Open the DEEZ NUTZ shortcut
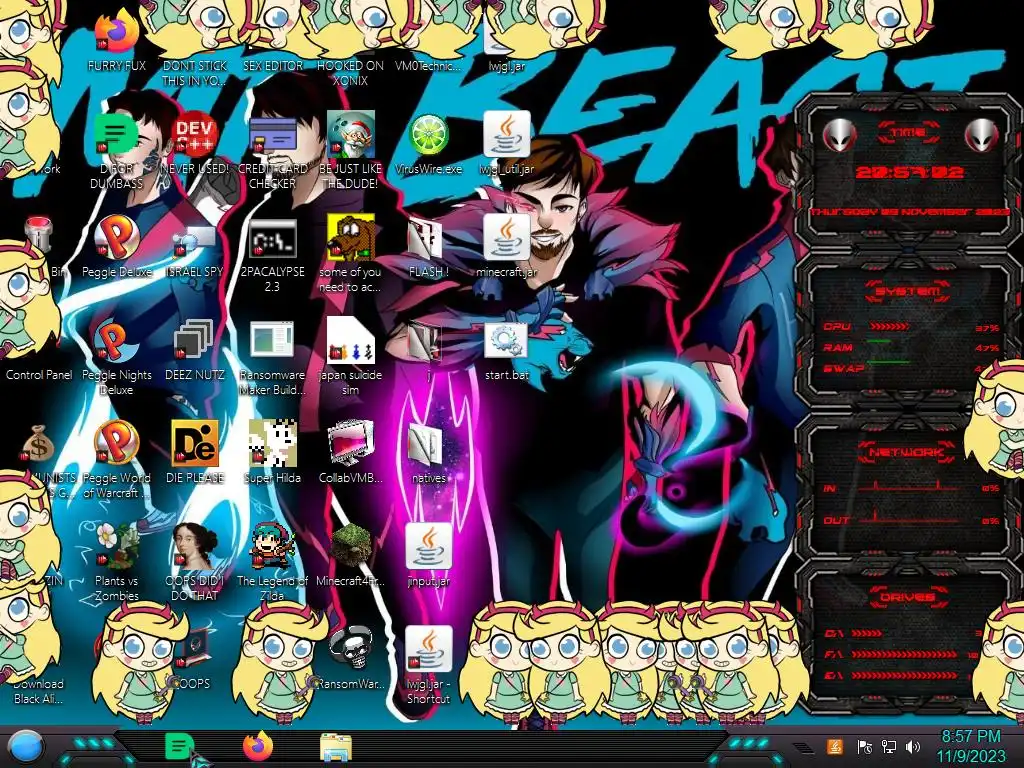This screenshot has height=768, width=1024. 195,341
